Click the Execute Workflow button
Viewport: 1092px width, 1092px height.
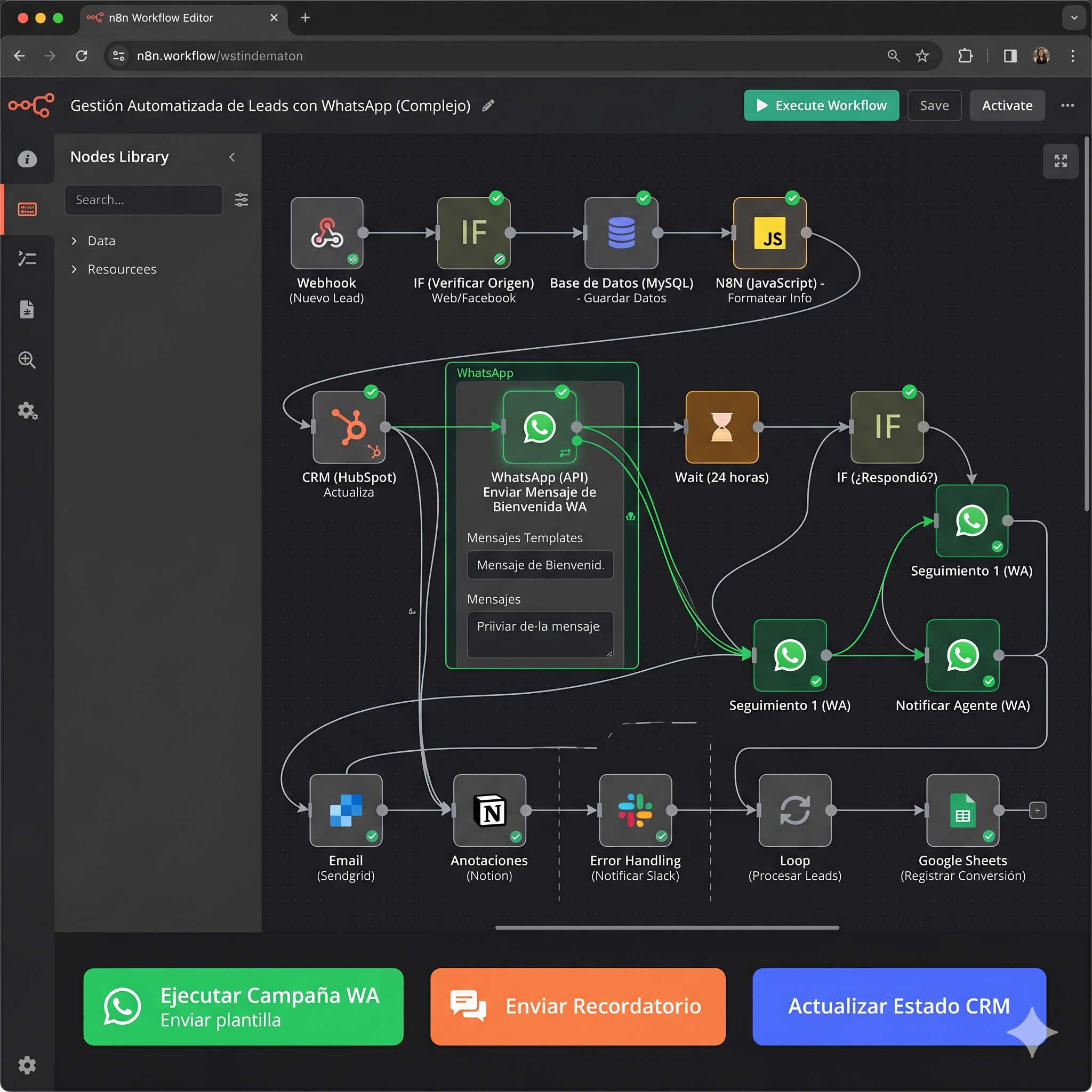tap(821, 106)
